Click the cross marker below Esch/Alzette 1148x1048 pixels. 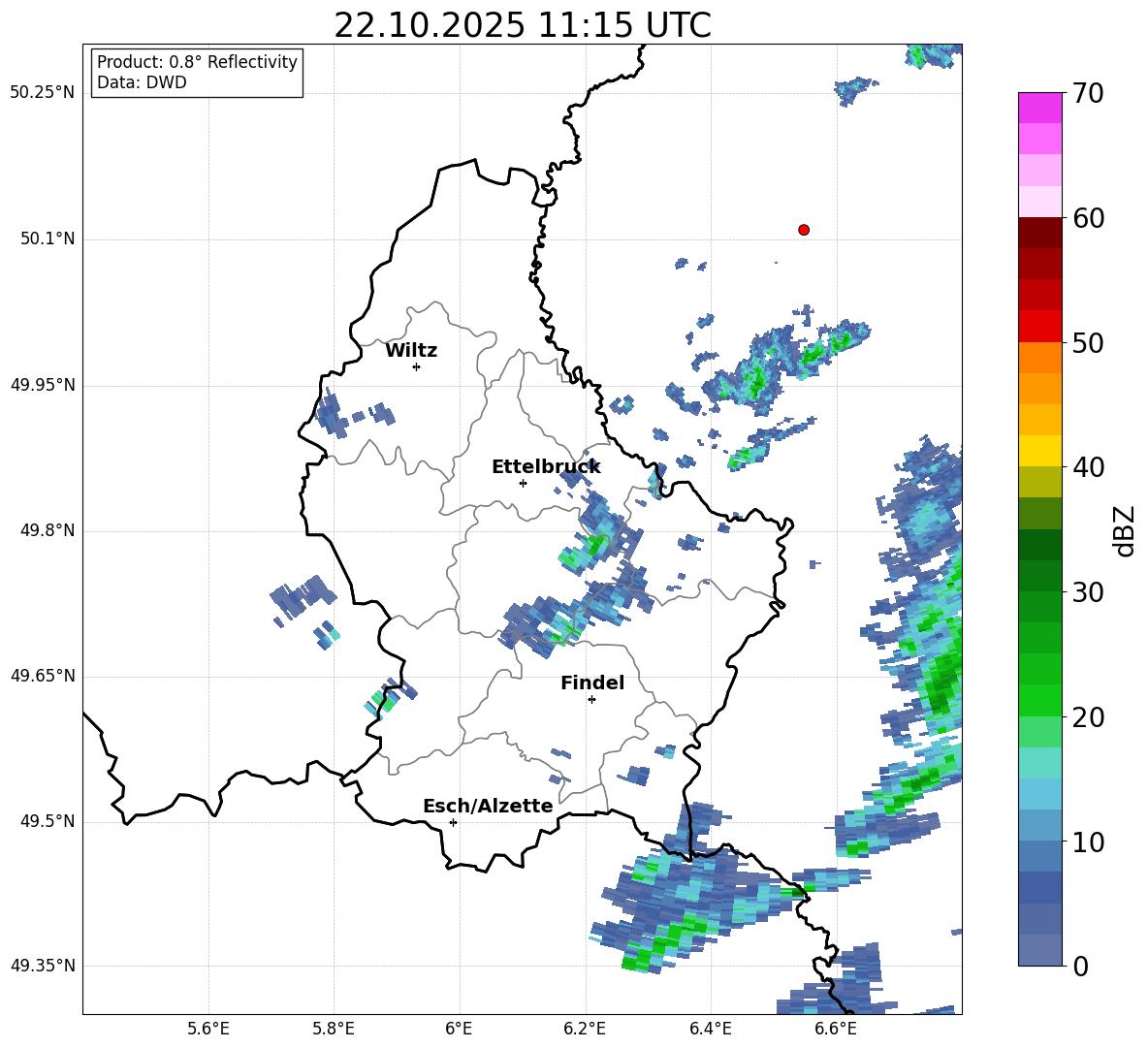(x=453, y=822)
